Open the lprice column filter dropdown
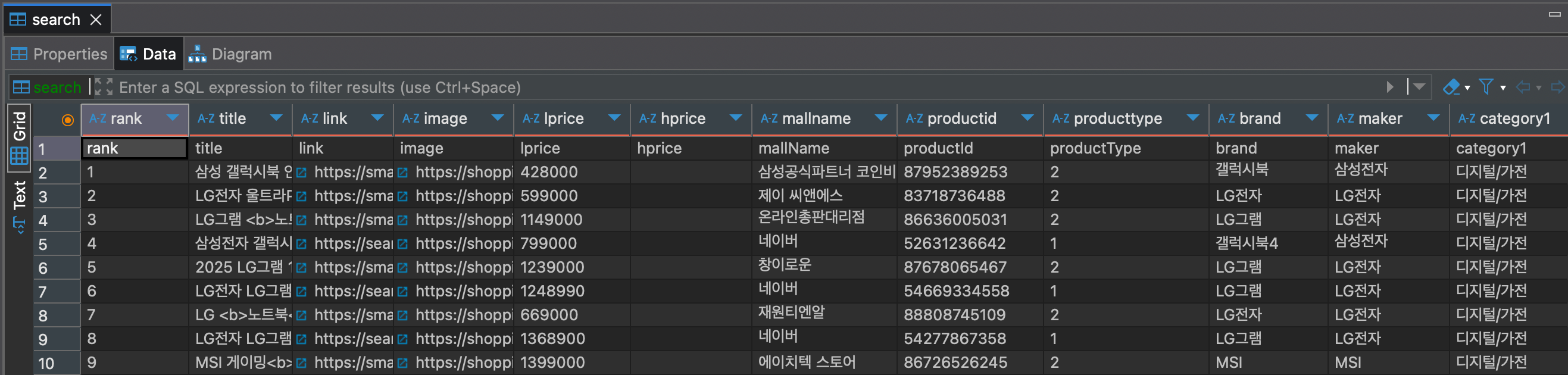The width and height of the screenshot is (1568, 375). pyautogui.click(x=614, y=117)
